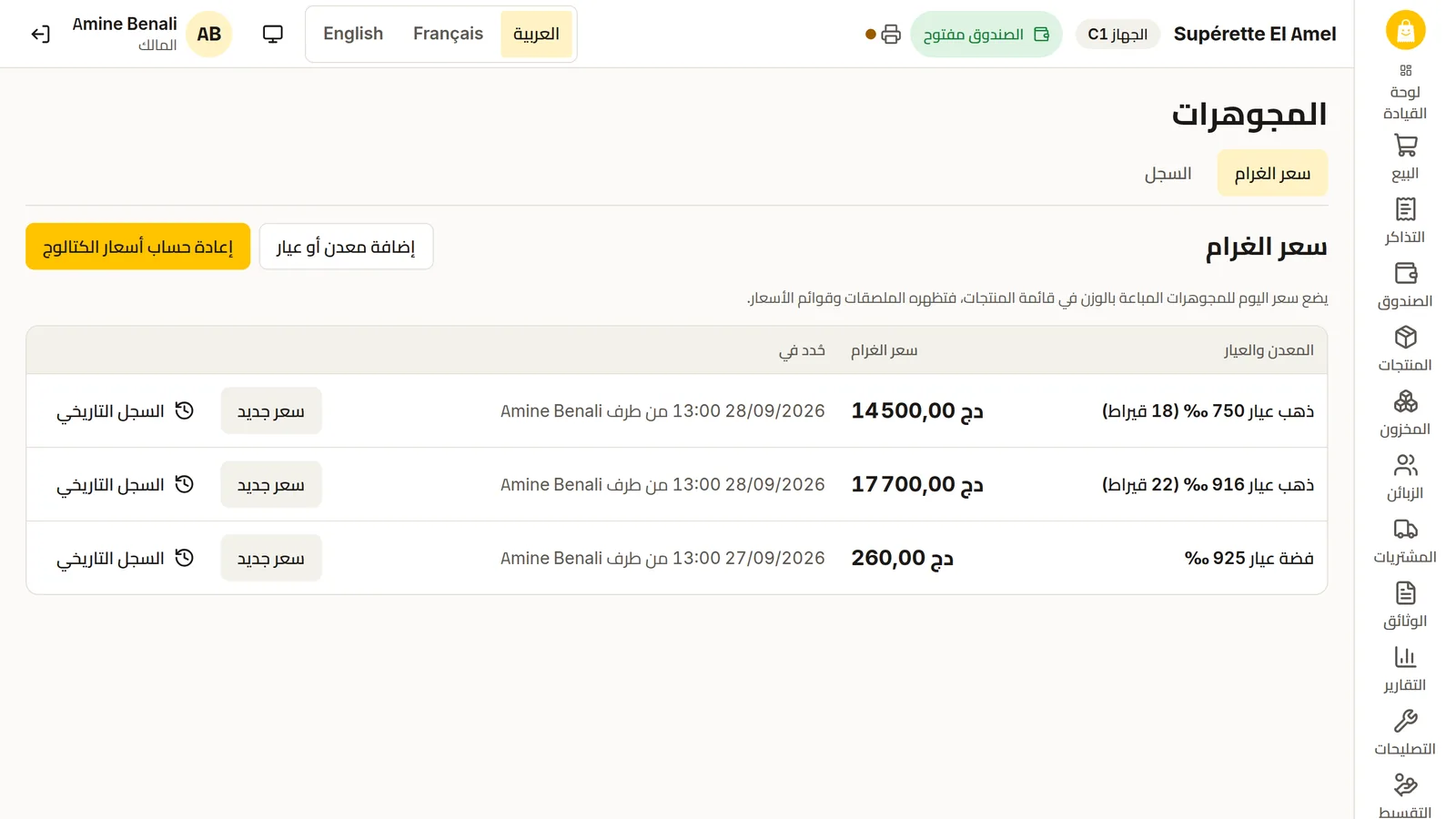Open price history for 925‰ silver
This screenshot has width=1456, height=819.
(126, 558)
